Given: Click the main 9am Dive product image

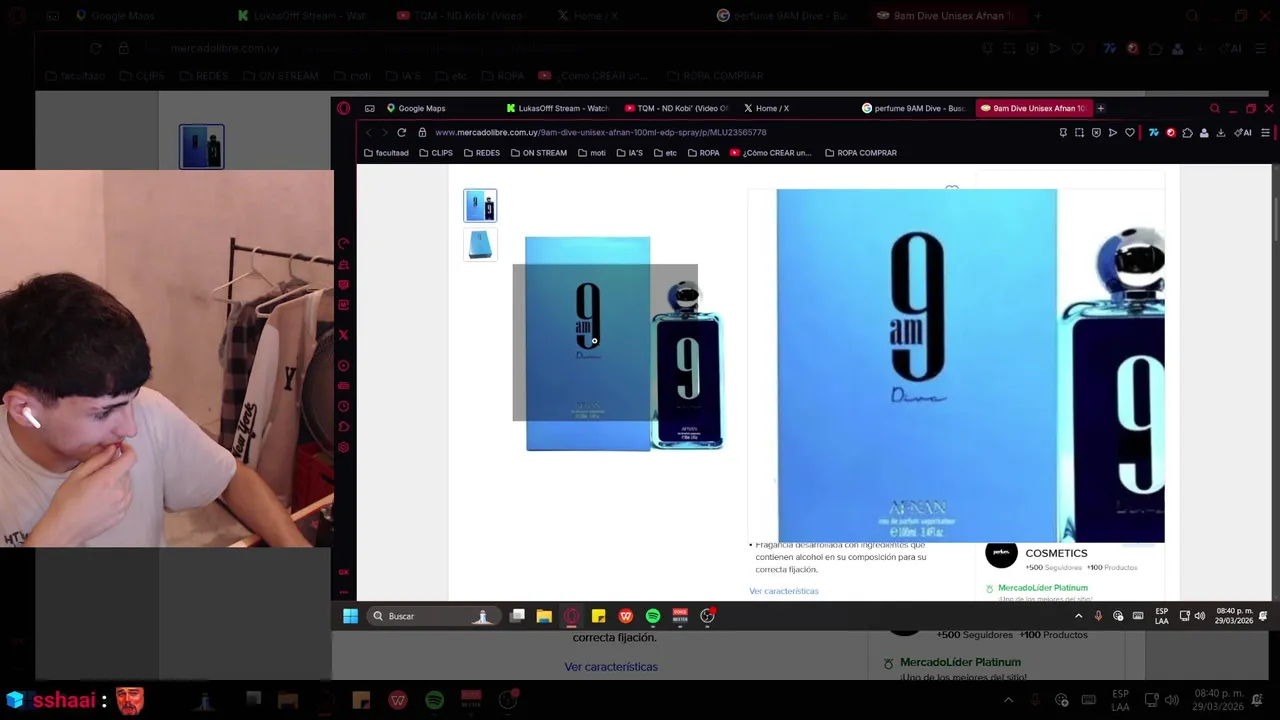Looking at the screenshot, I should (x=624, y=344).
